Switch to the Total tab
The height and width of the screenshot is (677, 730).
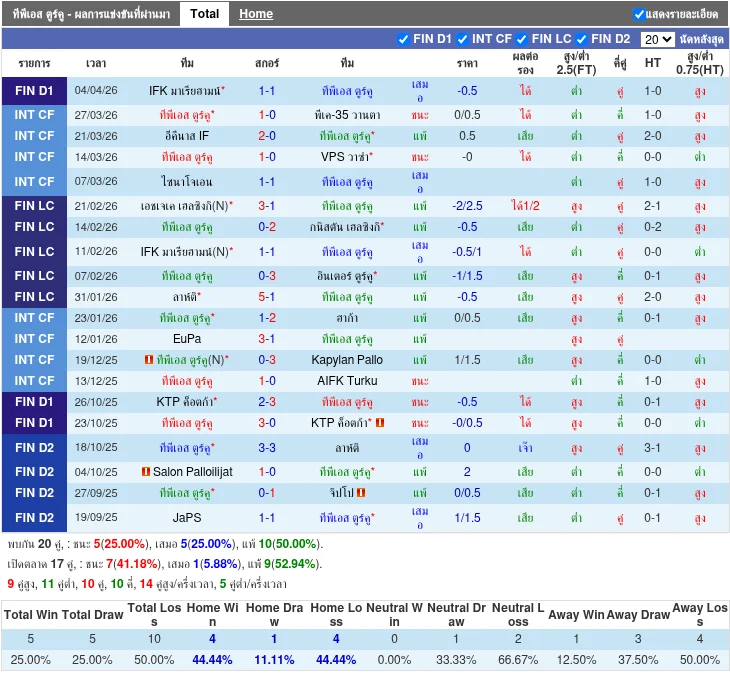pyautogui.click(x=205, y=14)
